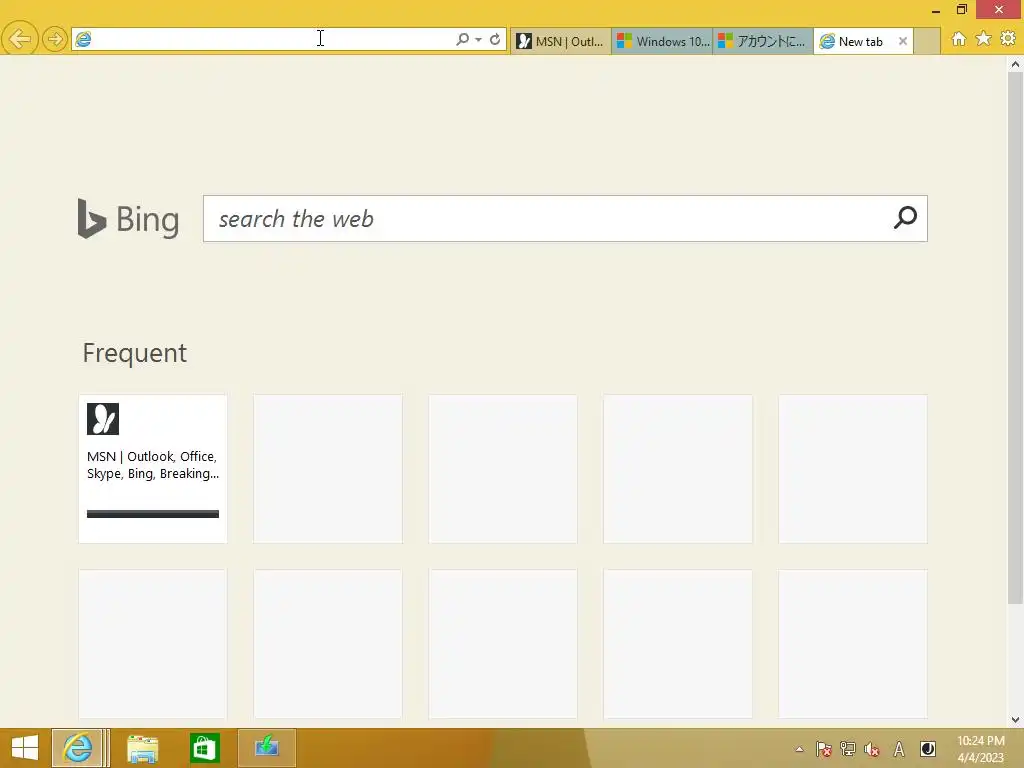Image resolution: width=1024 pixels, height=768 pixels.
Task: Launch the Windows Store taskbar icon
Action: tap(204, 748)
